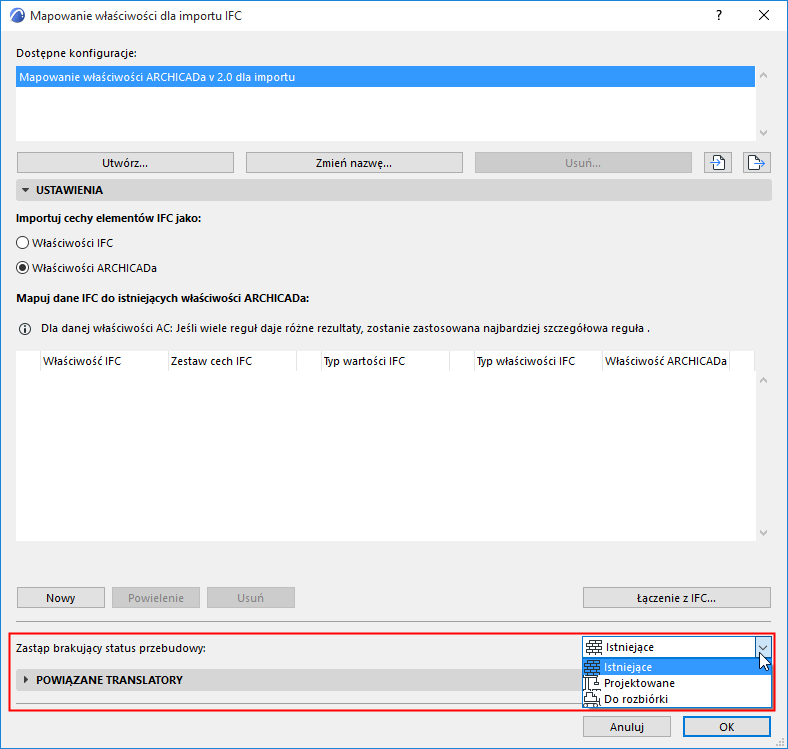Click configurations list scroll down arrow
788x749 pixels.
pyautogui.click(x=763, y=133)
